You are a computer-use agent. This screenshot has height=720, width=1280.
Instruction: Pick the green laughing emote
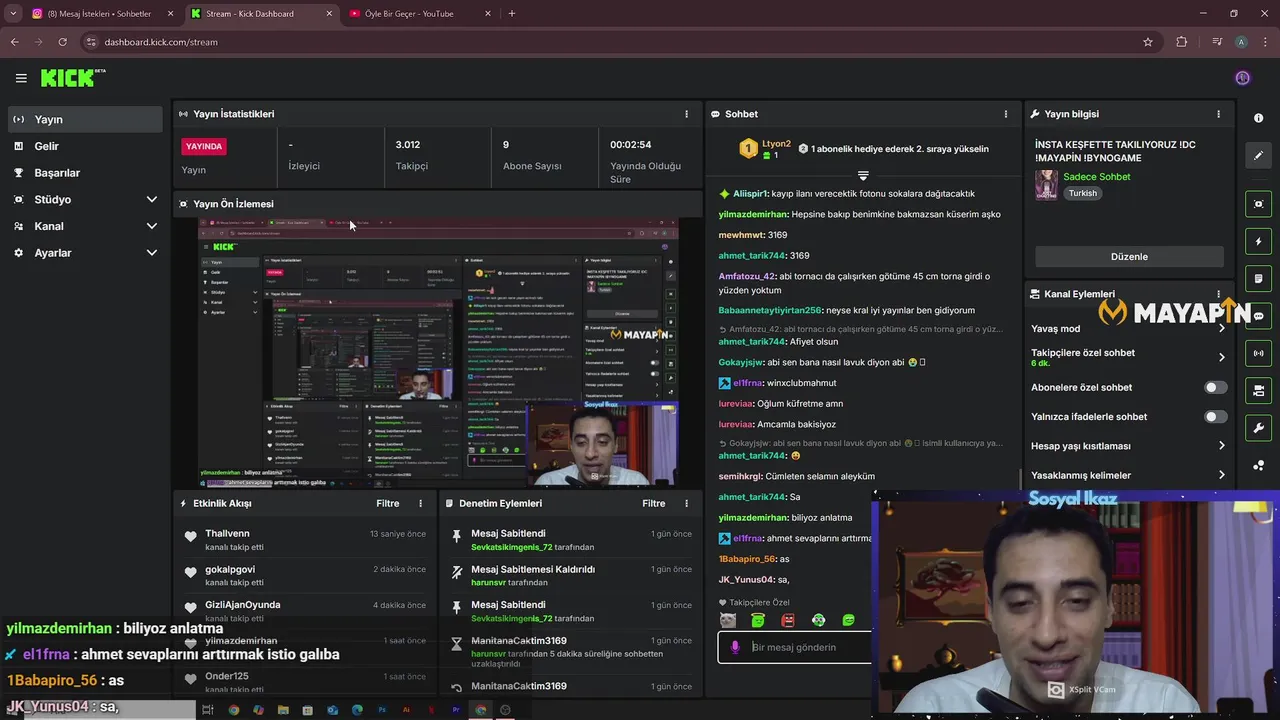[x=849, y=620]
